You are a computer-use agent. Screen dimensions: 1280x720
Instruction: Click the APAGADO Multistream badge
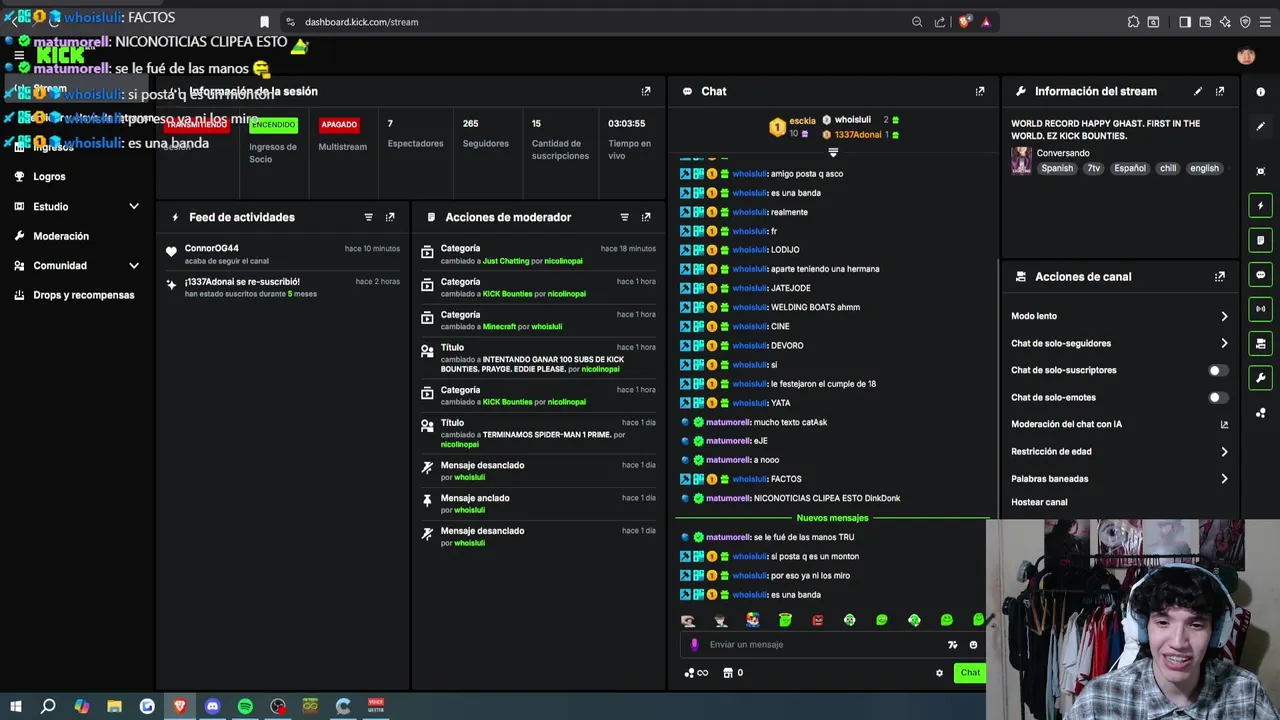339,125
